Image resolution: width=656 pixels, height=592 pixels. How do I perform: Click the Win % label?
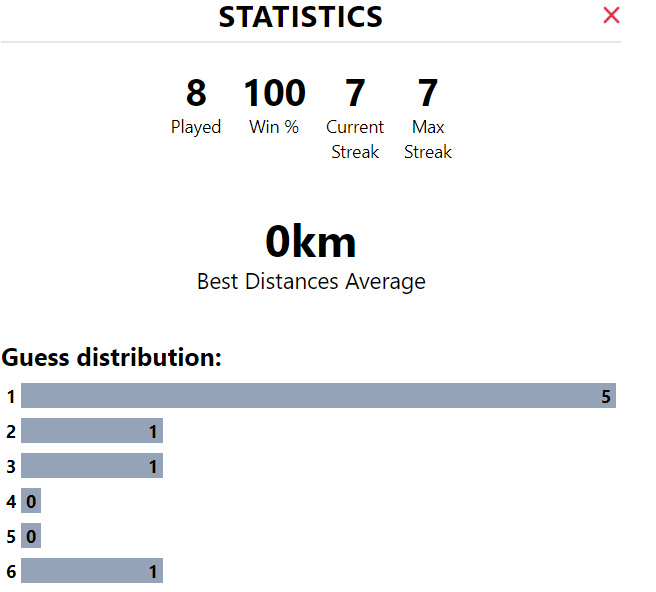pyautogui.click(x=274, y=127)
